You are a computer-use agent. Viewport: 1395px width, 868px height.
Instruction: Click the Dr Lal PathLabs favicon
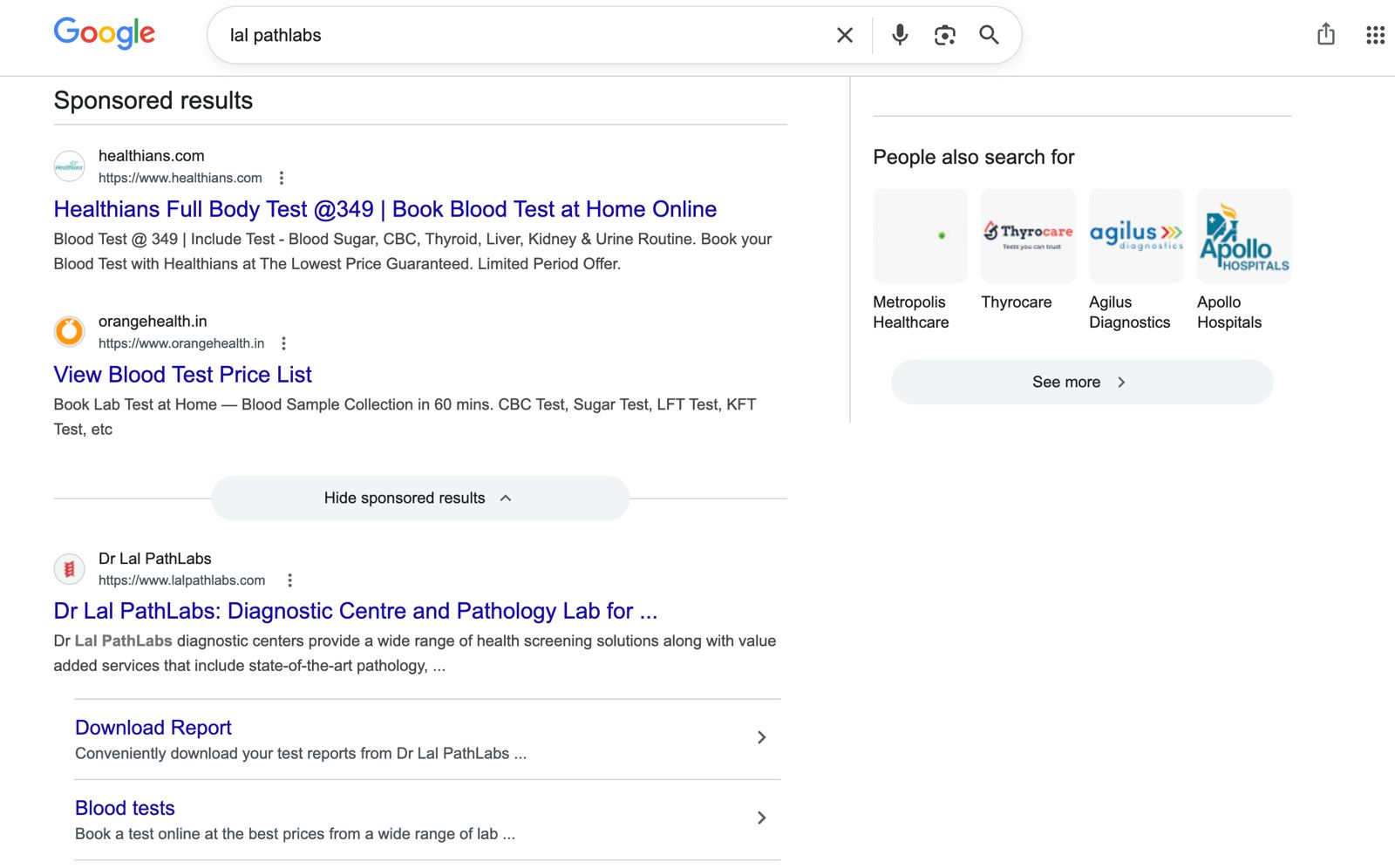(70, 568)
